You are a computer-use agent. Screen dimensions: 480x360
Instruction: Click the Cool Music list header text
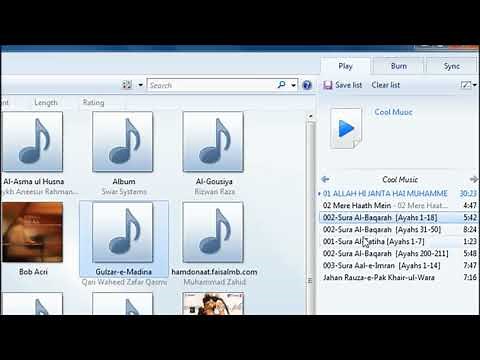(x=400, y=180)
